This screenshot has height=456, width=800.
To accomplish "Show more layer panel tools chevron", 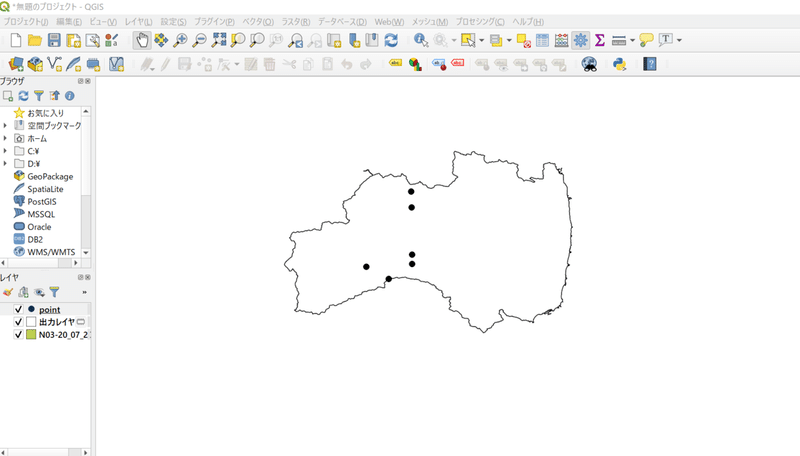I will click(84, 292).
